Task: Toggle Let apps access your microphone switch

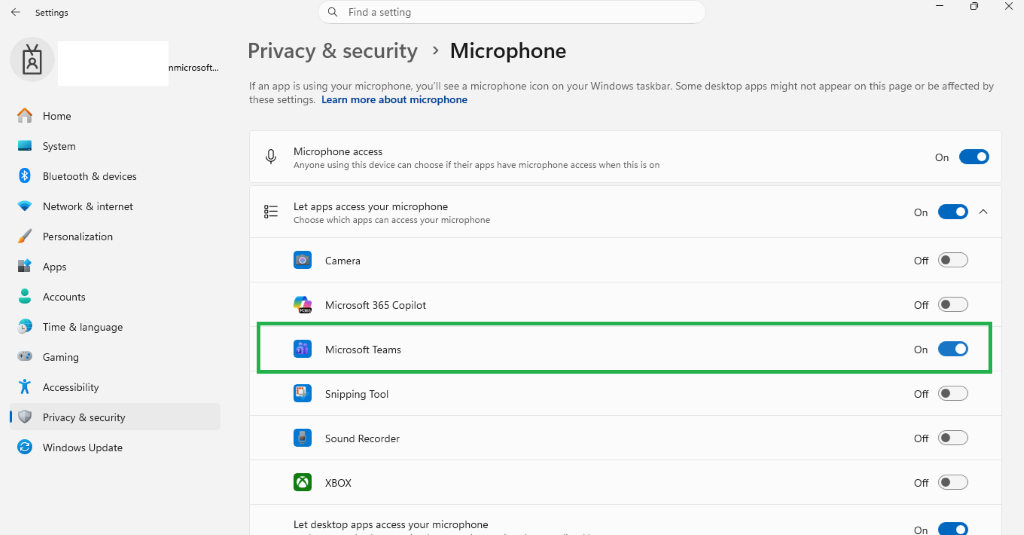Action: click(x=953, y=212)
